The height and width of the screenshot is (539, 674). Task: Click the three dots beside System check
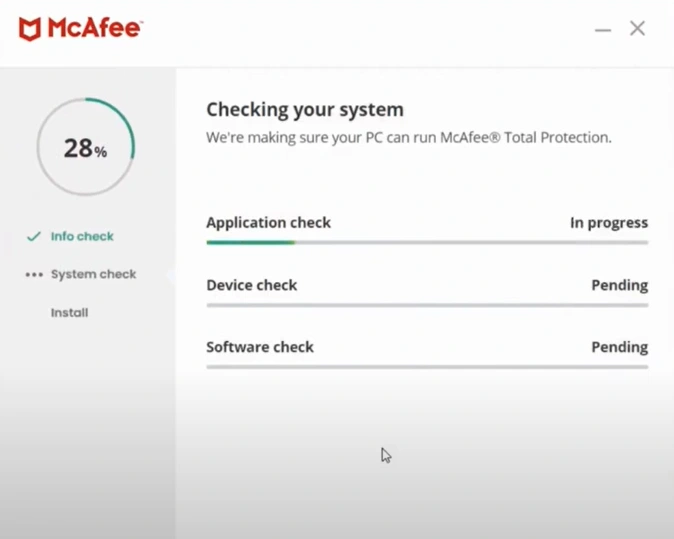pos(34,275)
